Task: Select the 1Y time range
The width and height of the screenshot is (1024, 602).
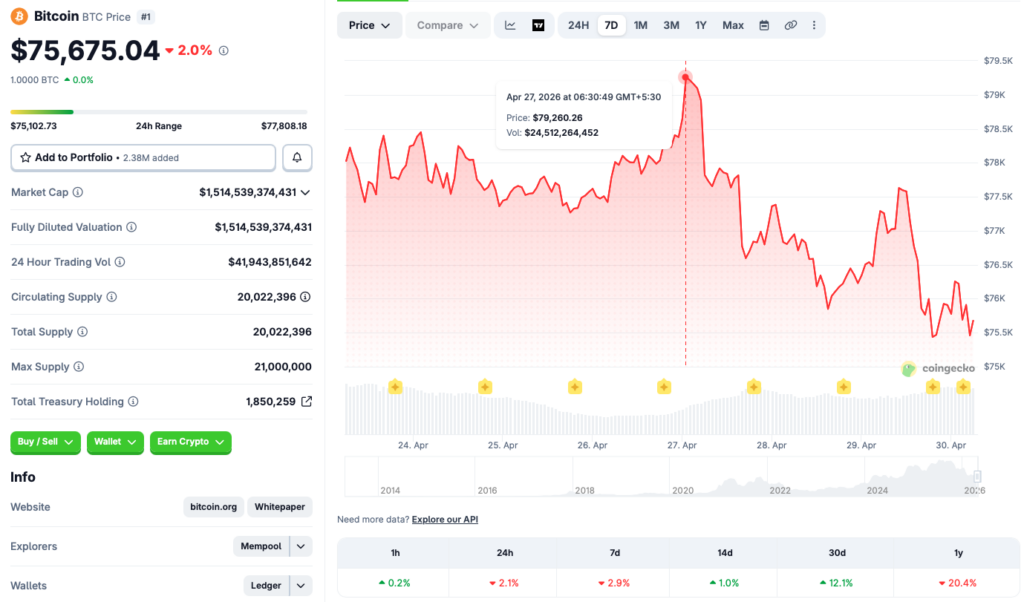Action: 701,25
